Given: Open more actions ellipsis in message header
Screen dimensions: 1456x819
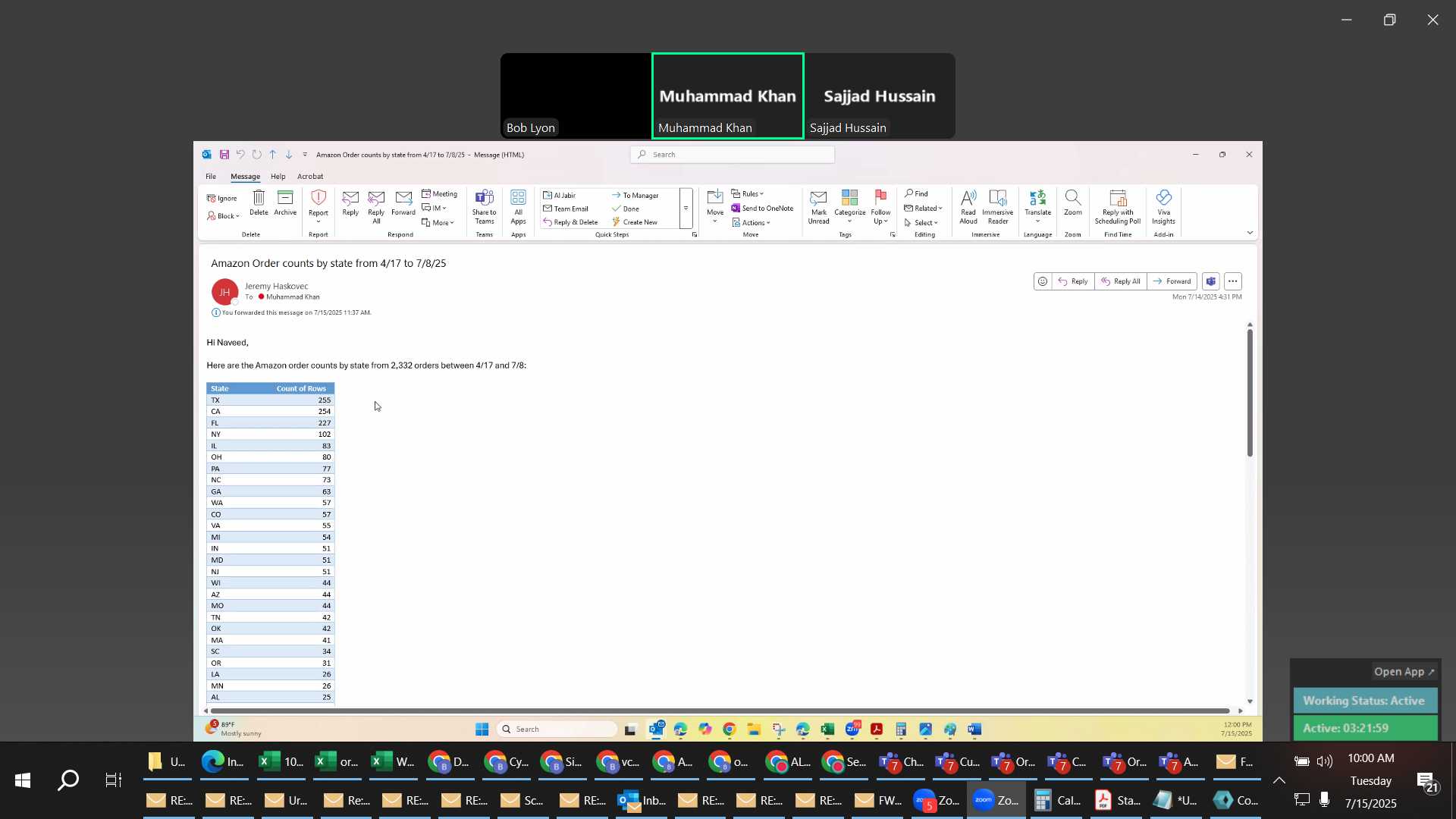Looking at the screenshot, I should 1233,281.
